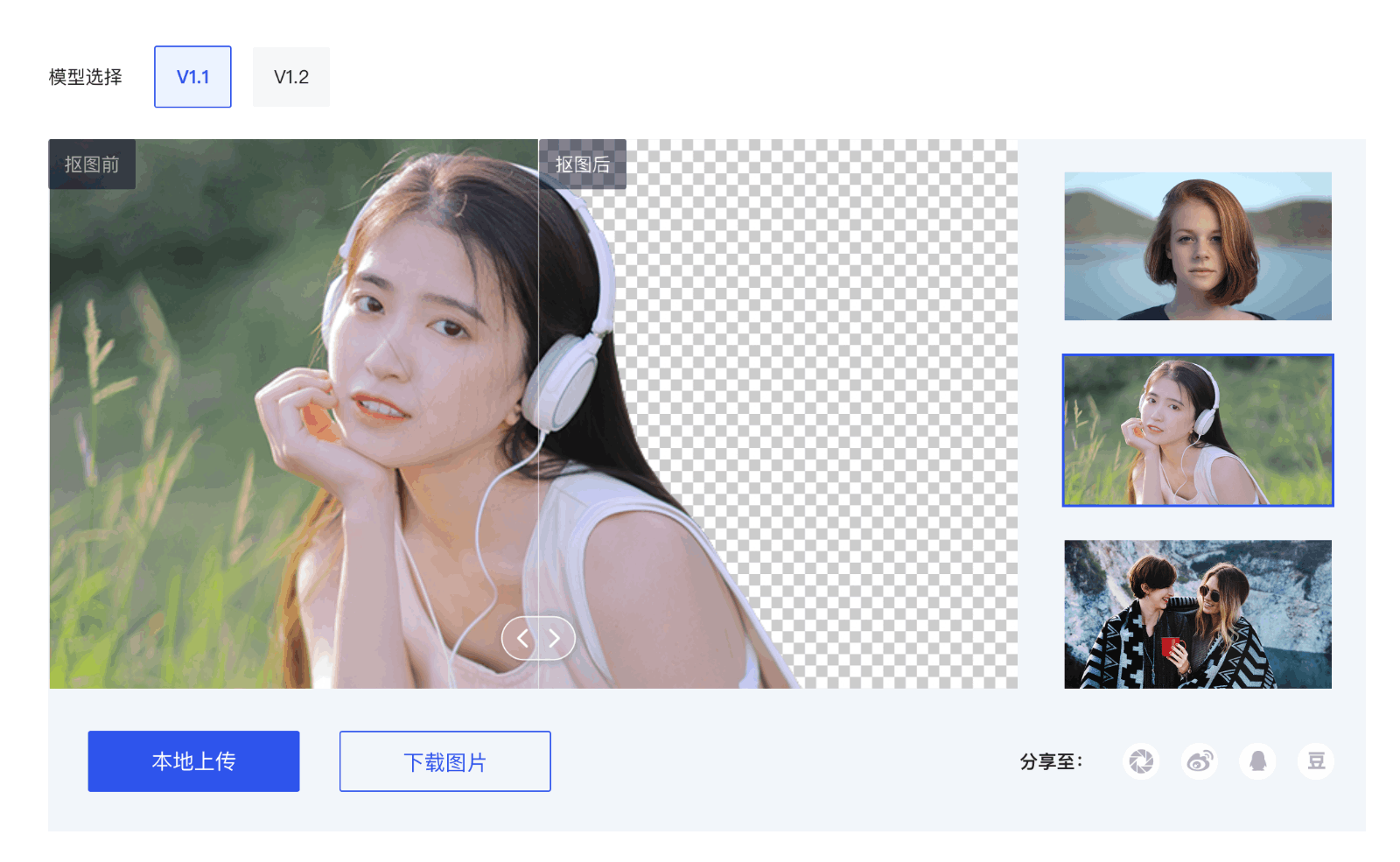Click the 下载图片 download button

(x=444, y=761)
